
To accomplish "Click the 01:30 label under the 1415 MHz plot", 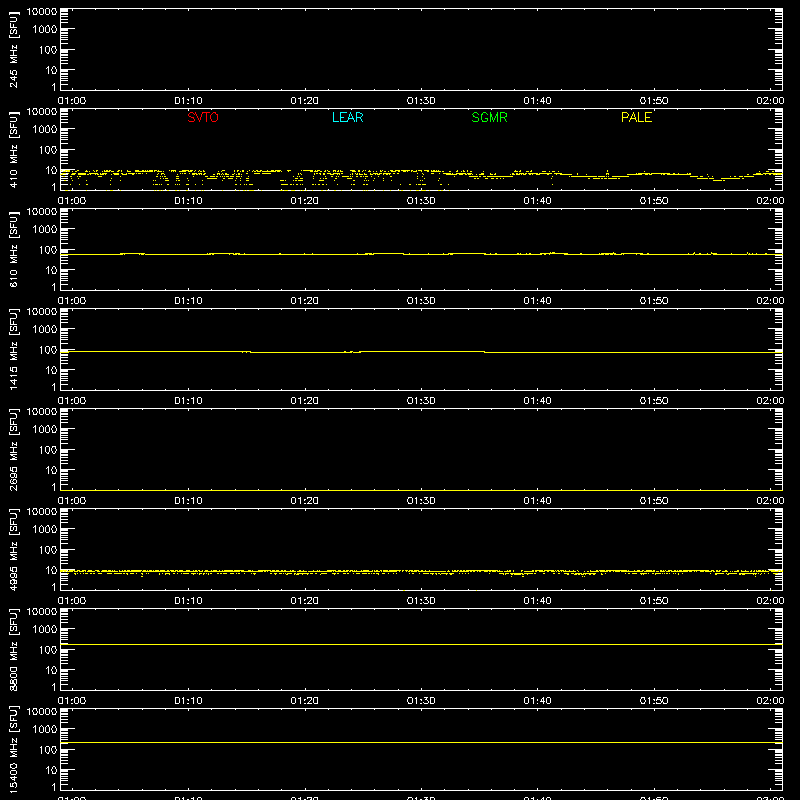I will coord(421,401).
